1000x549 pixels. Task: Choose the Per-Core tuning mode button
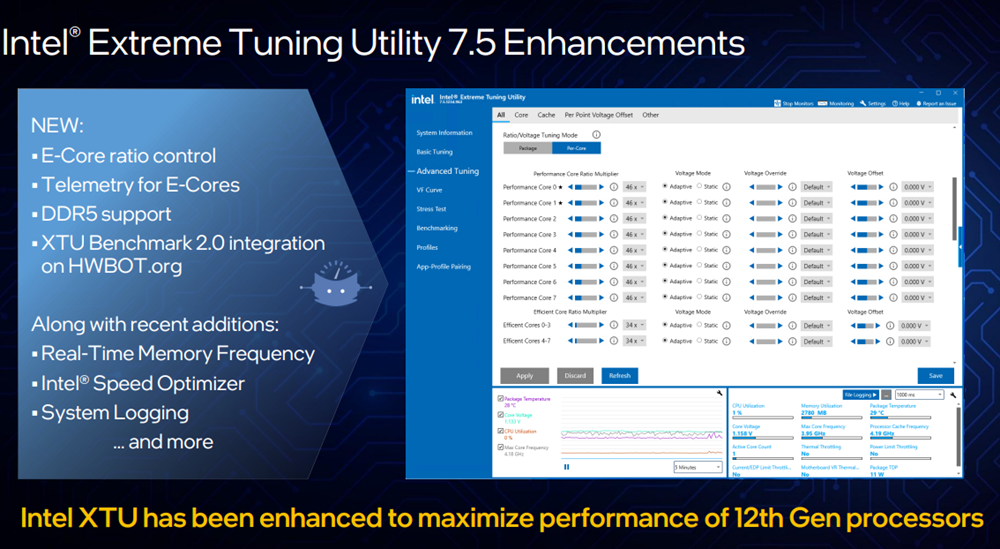point(576,148)
